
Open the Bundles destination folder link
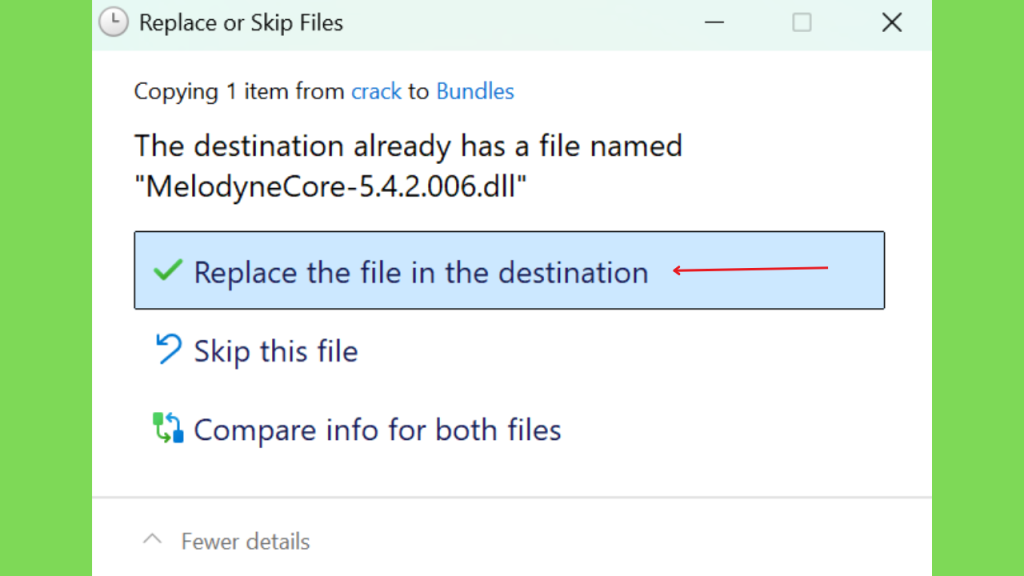tap(475, 91)
